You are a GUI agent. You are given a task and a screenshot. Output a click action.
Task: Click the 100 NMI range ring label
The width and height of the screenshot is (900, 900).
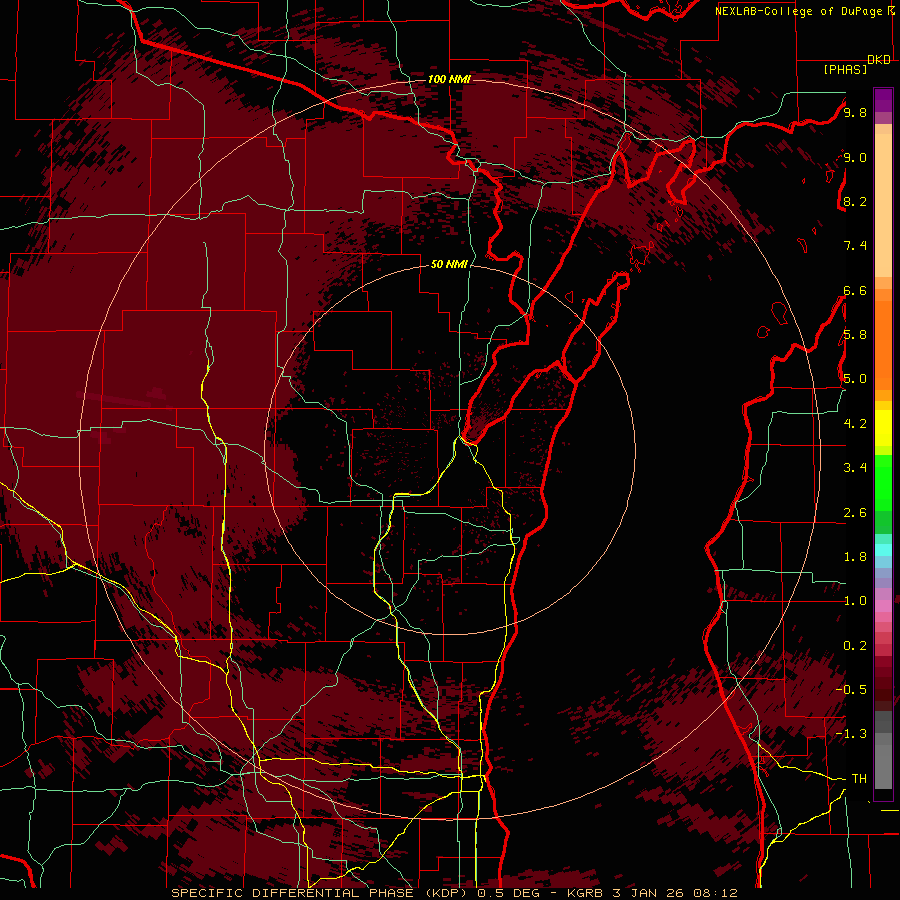pos(449,79)
